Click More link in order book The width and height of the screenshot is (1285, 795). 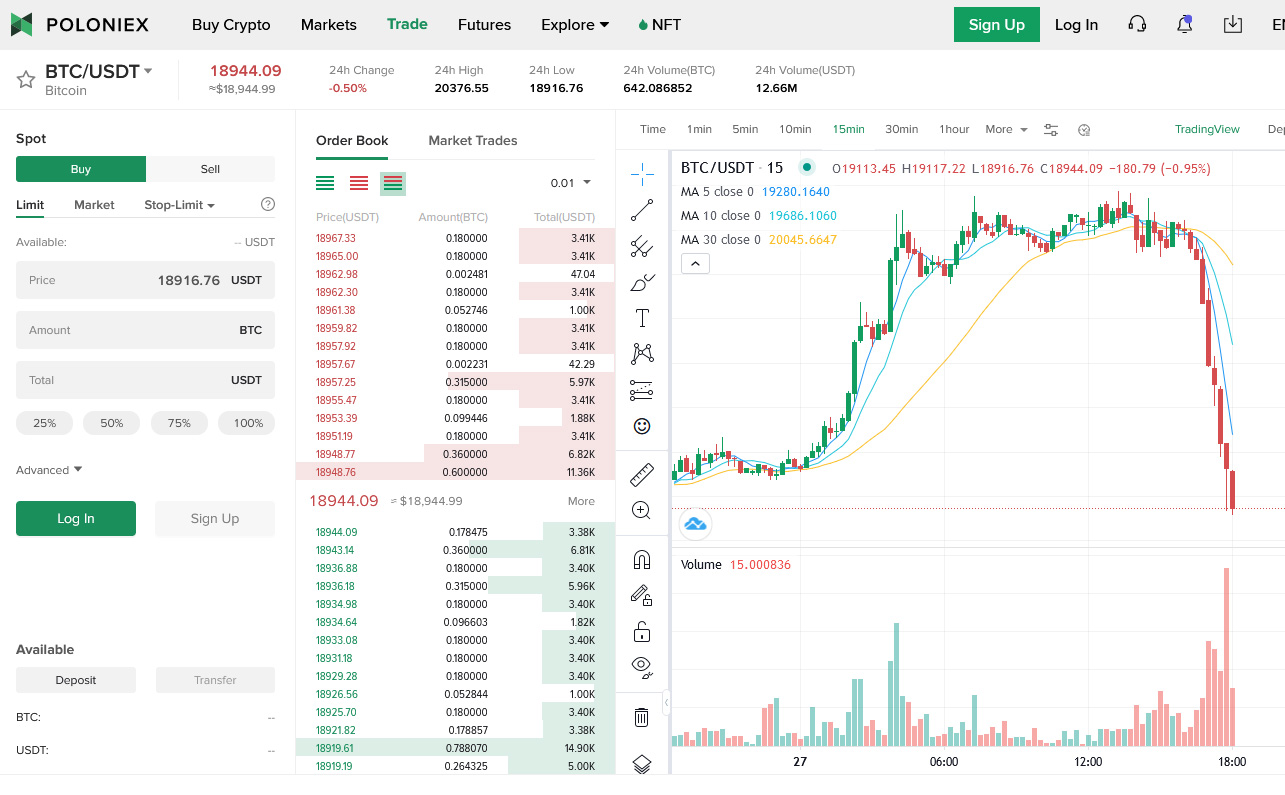point(581,501)
